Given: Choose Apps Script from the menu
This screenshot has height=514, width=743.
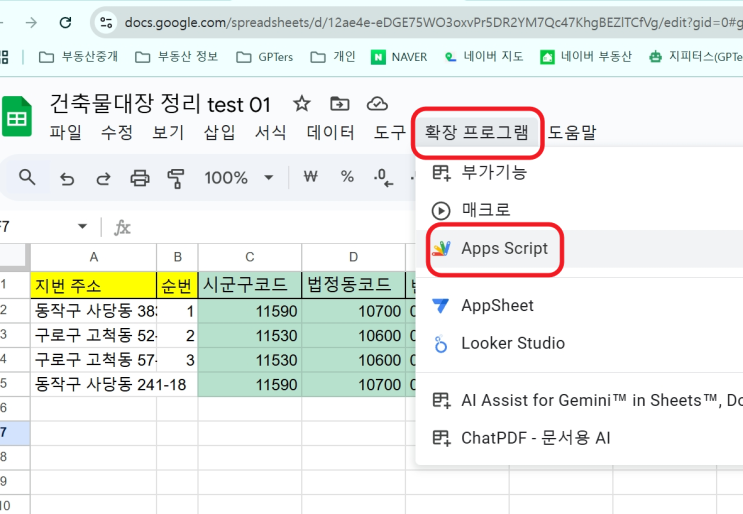Looking at the screenshot, I should (504, 248).
